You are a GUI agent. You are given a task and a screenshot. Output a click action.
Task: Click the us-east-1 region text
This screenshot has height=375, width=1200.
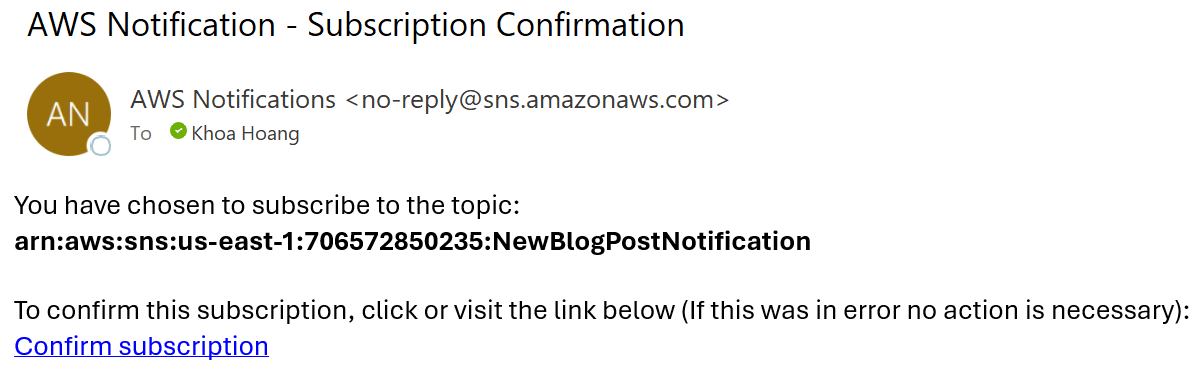[x=288, y=241]
